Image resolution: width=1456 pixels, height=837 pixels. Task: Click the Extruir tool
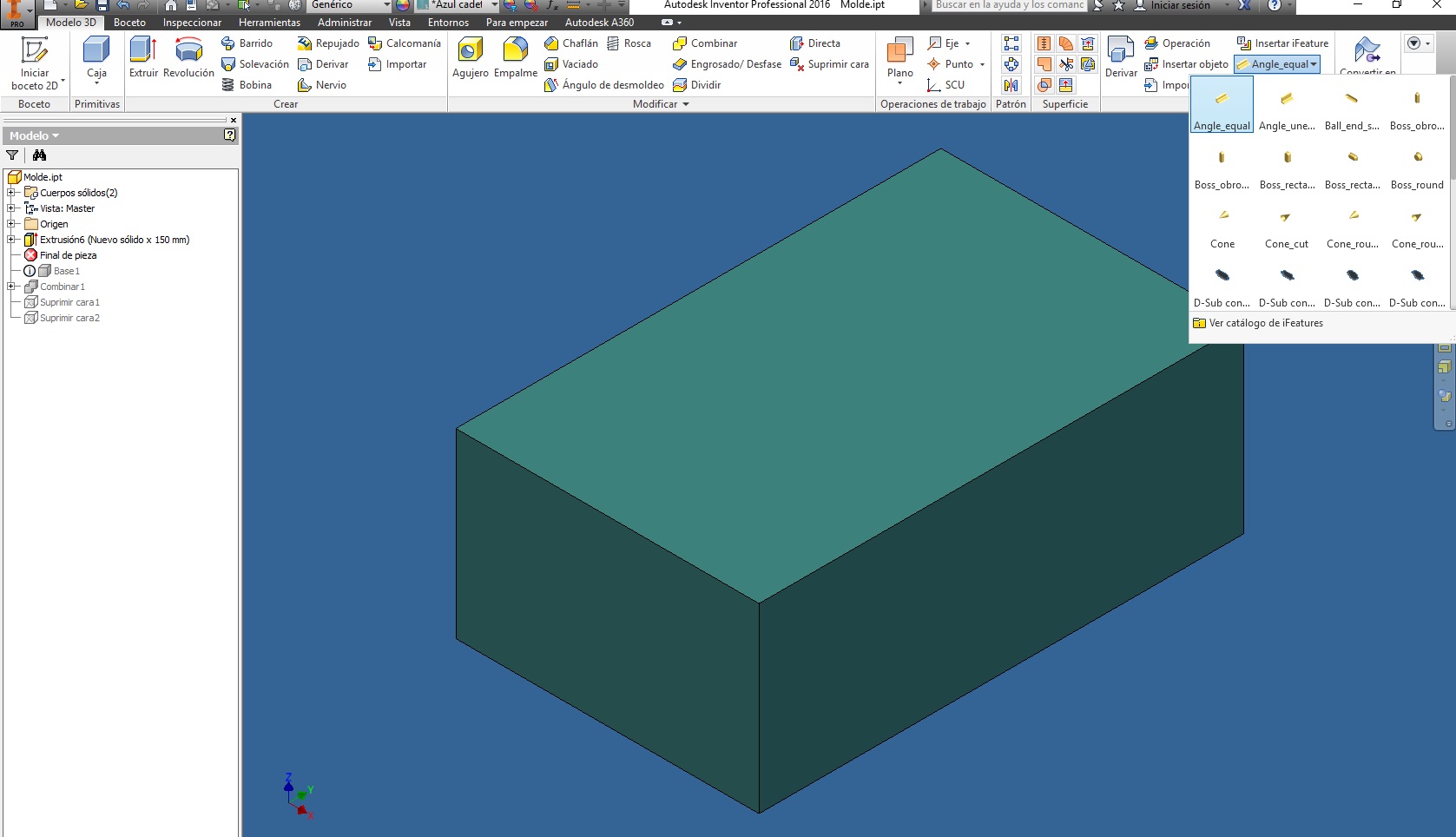point(143,58)
